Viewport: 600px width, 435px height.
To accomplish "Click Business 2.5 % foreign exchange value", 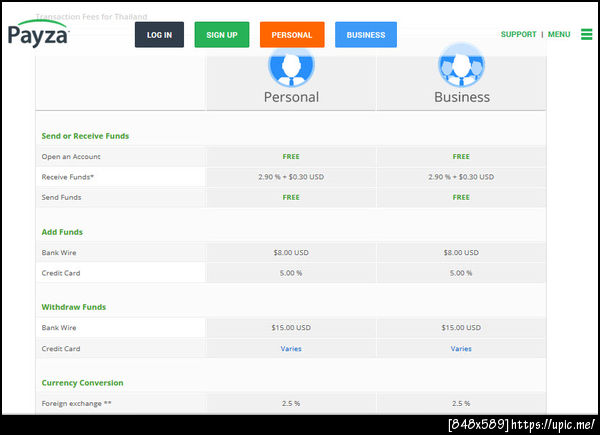I will tap(461, 403).
